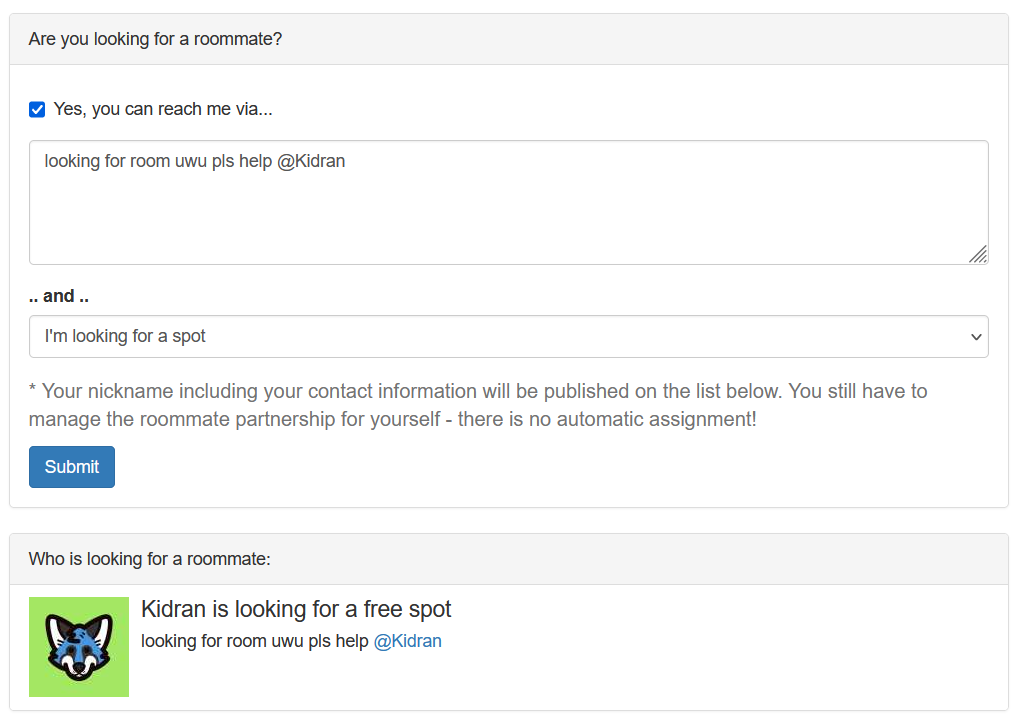Open the @Kidran link in the roommate listing
The image size is (1018, 721).
tap(407, 641)
